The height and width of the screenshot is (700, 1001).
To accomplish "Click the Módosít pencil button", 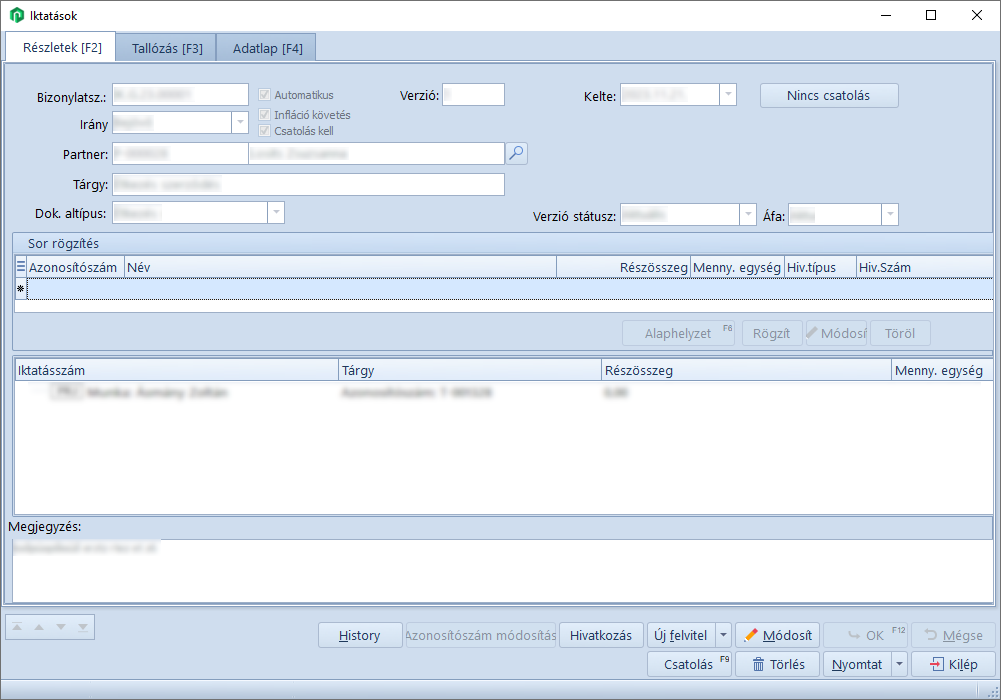I will 778,635.
